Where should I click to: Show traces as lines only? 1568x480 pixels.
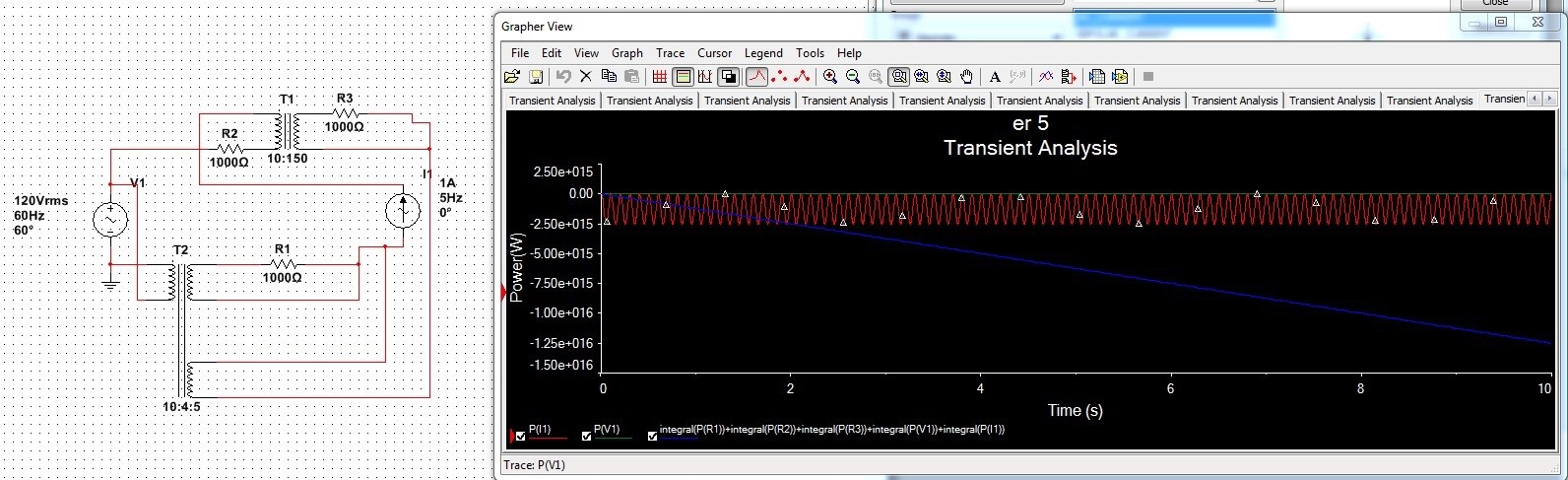(756, 77)
